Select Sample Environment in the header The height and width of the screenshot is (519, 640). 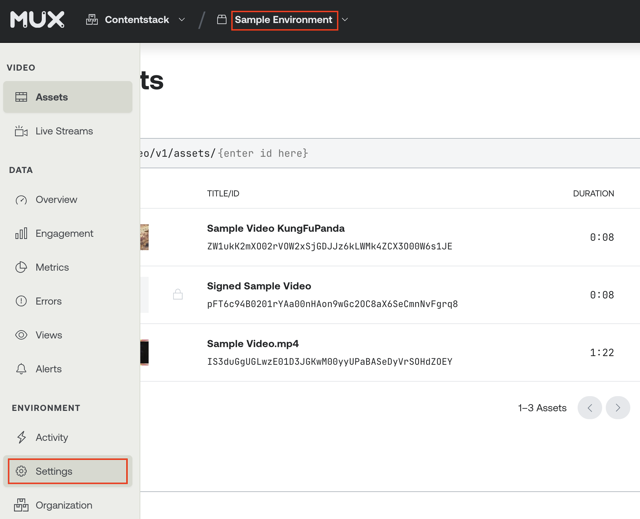(284, 20)
